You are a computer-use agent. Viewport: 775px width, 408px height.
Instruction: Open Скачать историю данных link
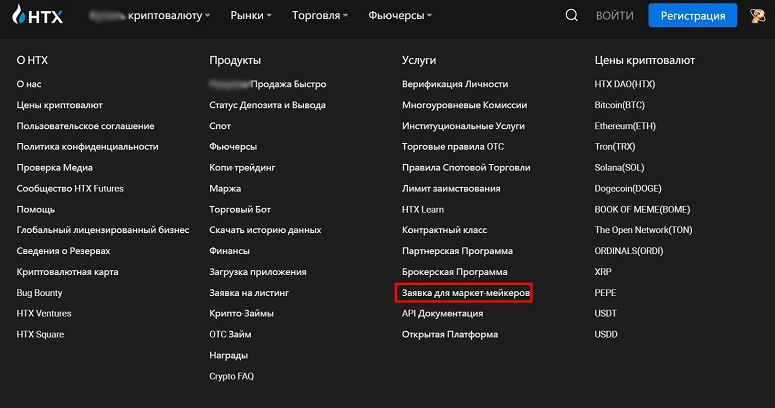pos(265,230)
